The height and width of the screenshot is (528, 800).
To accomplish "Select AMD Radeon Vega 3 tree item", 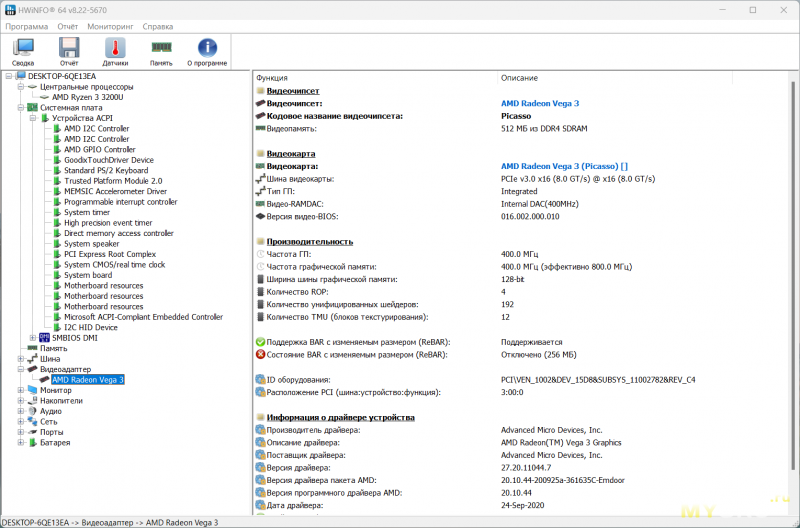I will 88,380.
